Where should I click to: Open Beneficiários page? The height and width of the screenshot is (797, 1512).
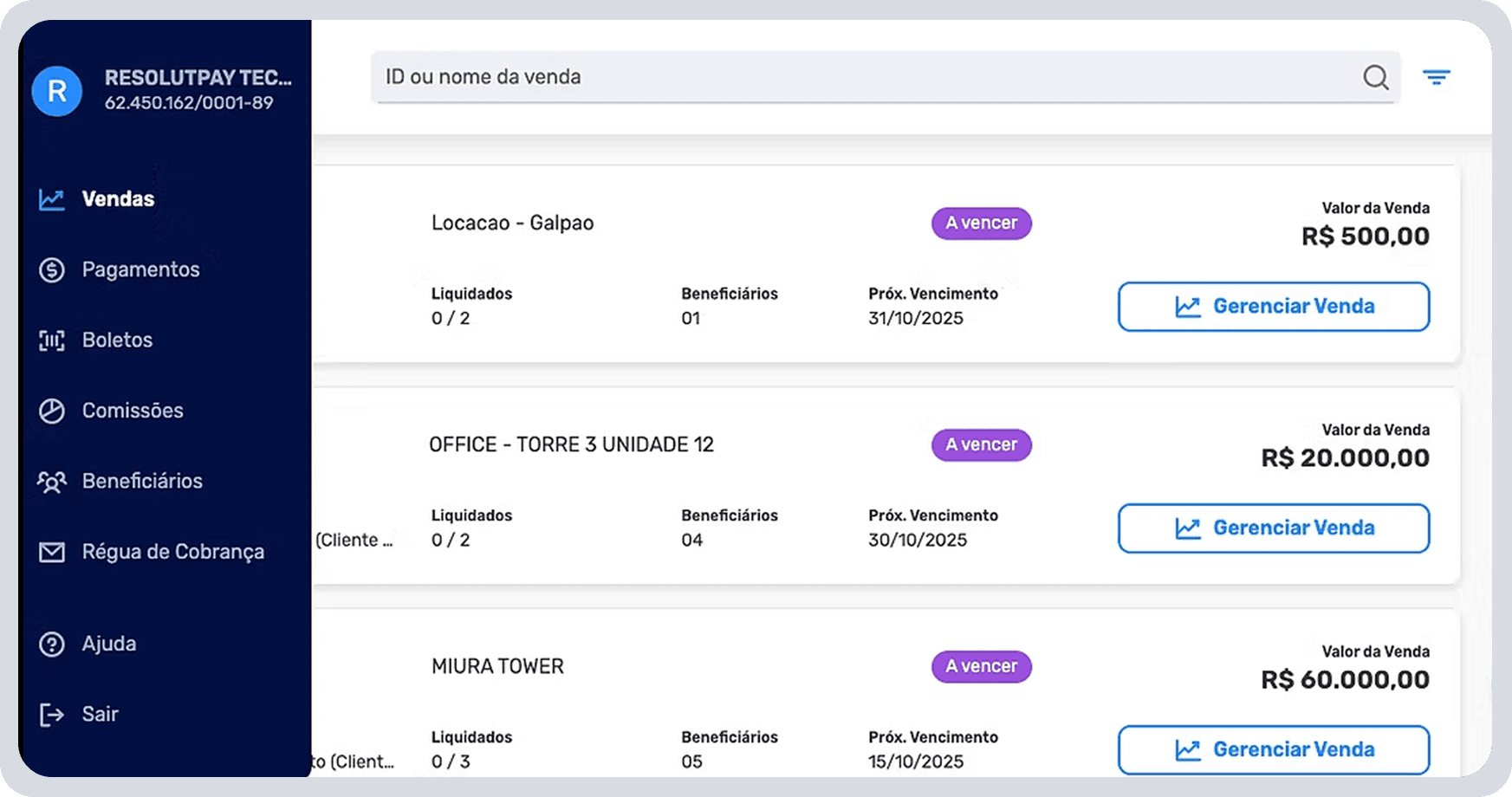click(x=142, y=481)
